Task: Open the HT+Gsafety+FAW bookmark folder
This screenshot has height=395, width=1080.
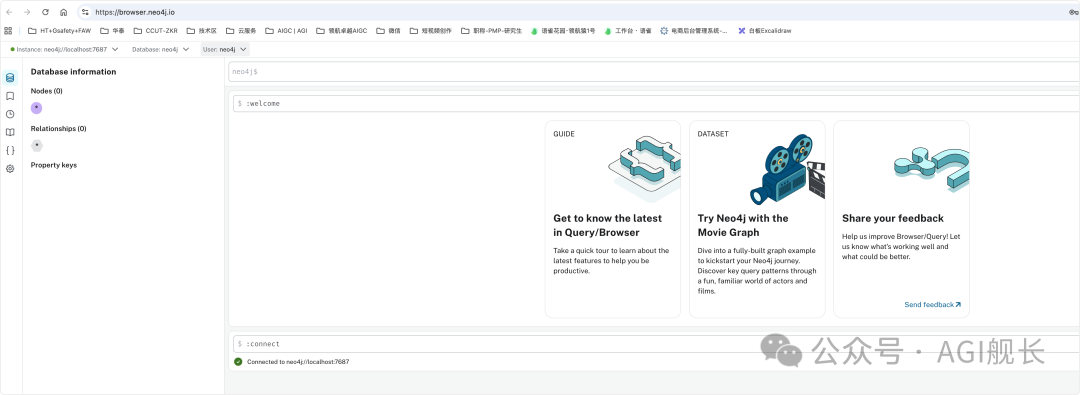Action: pyautogui.click(x=59, y=30)
